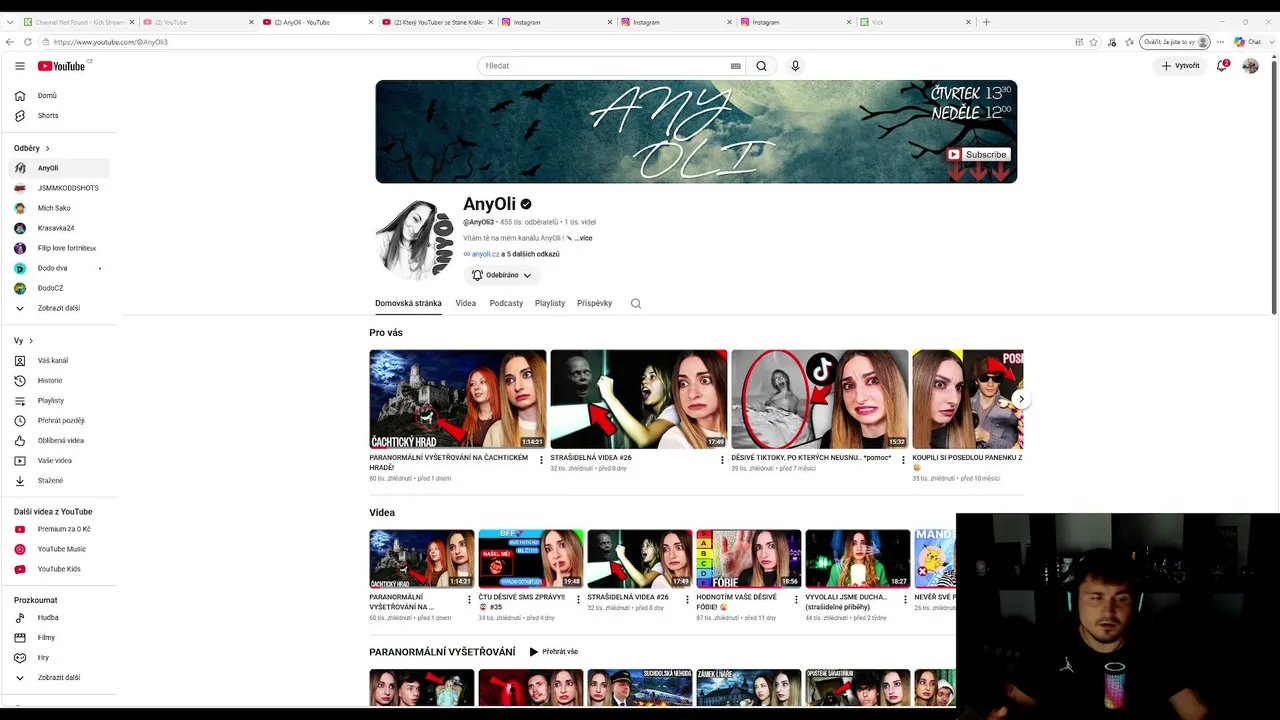The width and height of the screenshot is (1280, 720).
Task: Open the Odebíráno subscription dropdown
Action: tap(501, 275)
